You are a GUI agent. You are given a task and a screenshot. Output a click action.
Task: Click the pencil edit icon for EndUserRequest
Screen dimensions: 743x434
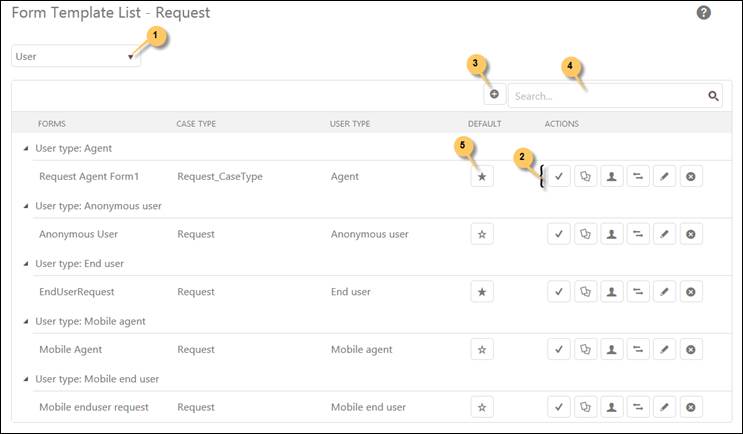(664, 292)
